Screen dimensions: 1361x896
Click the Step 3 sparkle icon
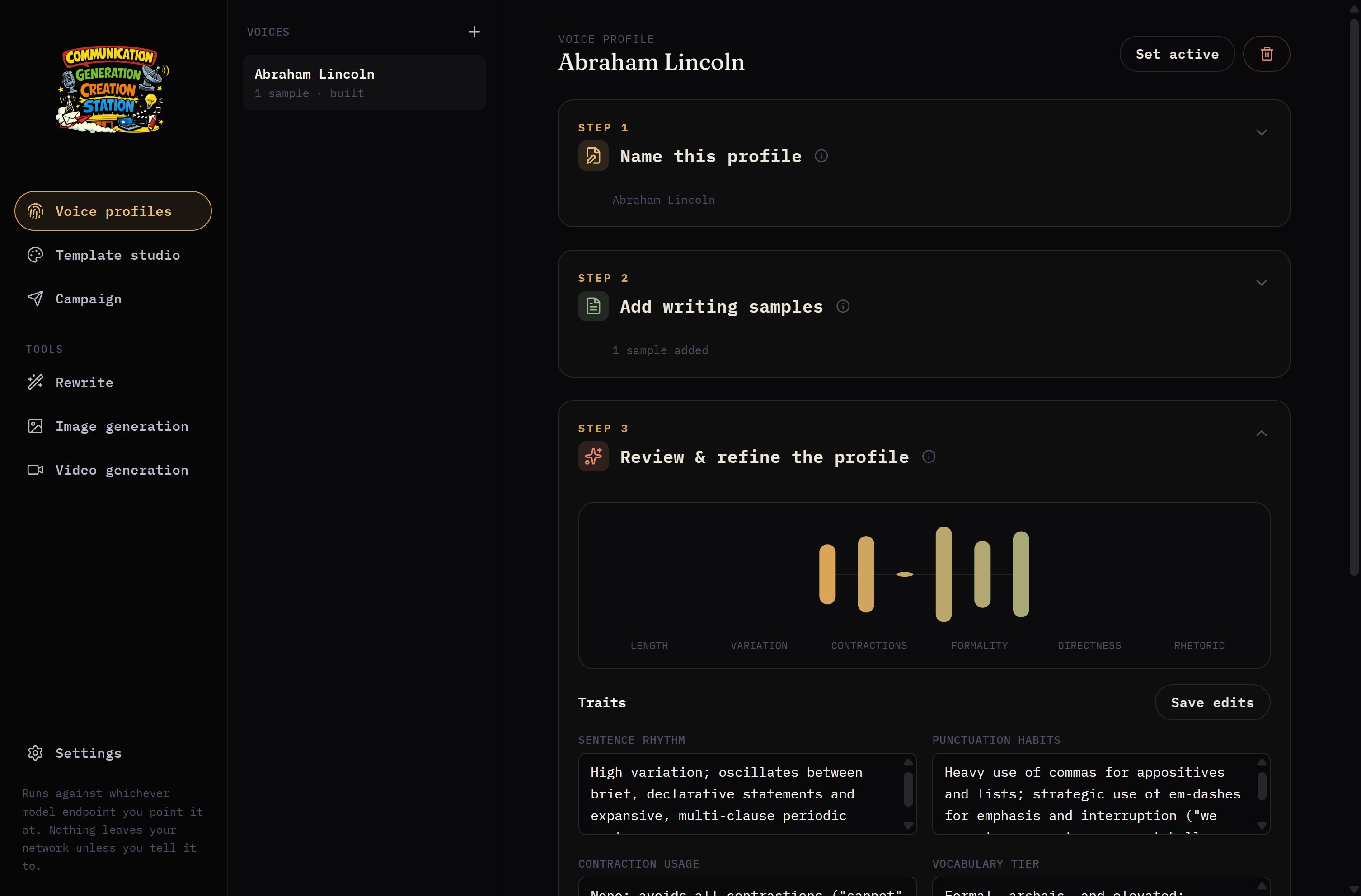coord(593,456)
